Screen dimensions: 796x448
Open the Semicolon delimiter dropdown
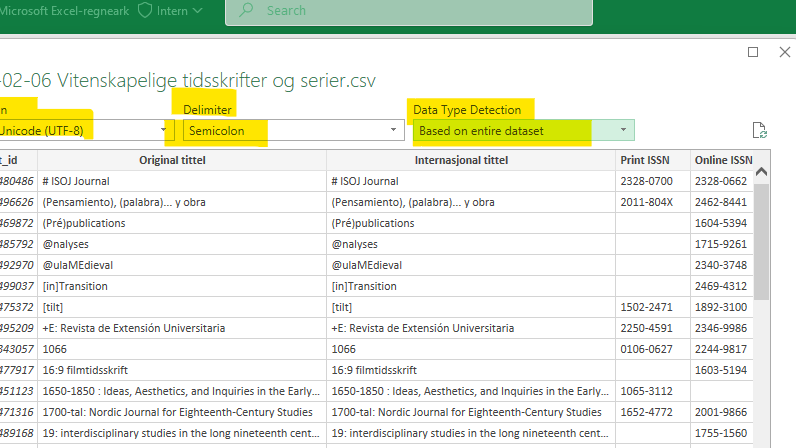[x=293, y=131]
